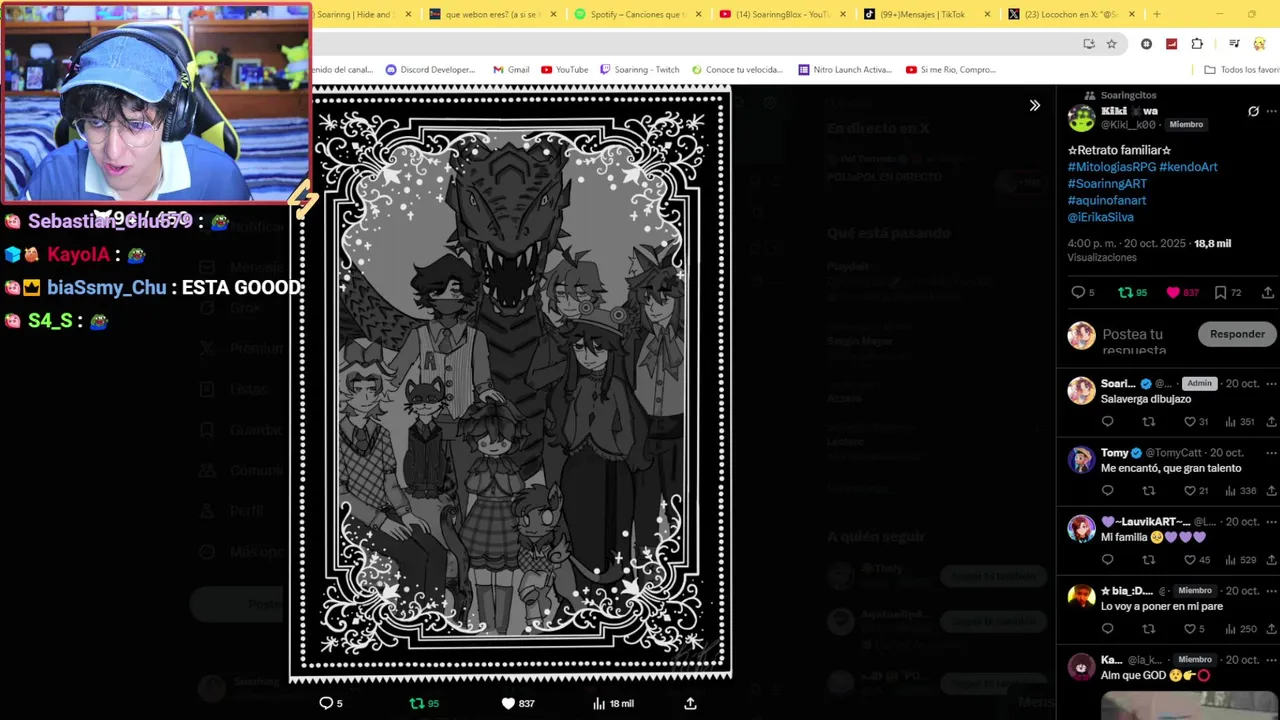Click the Miembro badge next to @Kiki__k00
Image resolution: width=1280 pixels, height=720 pixels.
point(1186,124)
